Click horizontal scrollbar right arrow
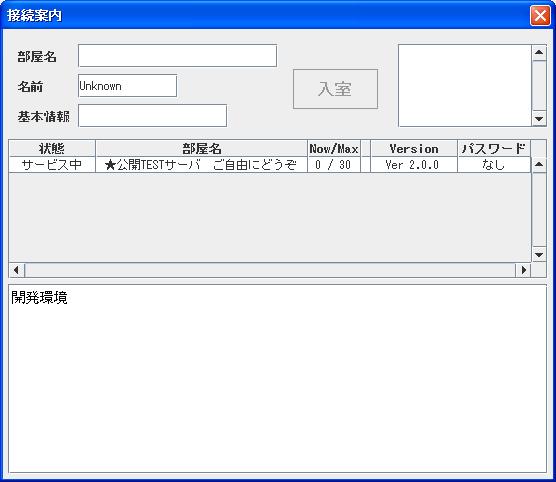The image size is (556, 482). [523, 270]
